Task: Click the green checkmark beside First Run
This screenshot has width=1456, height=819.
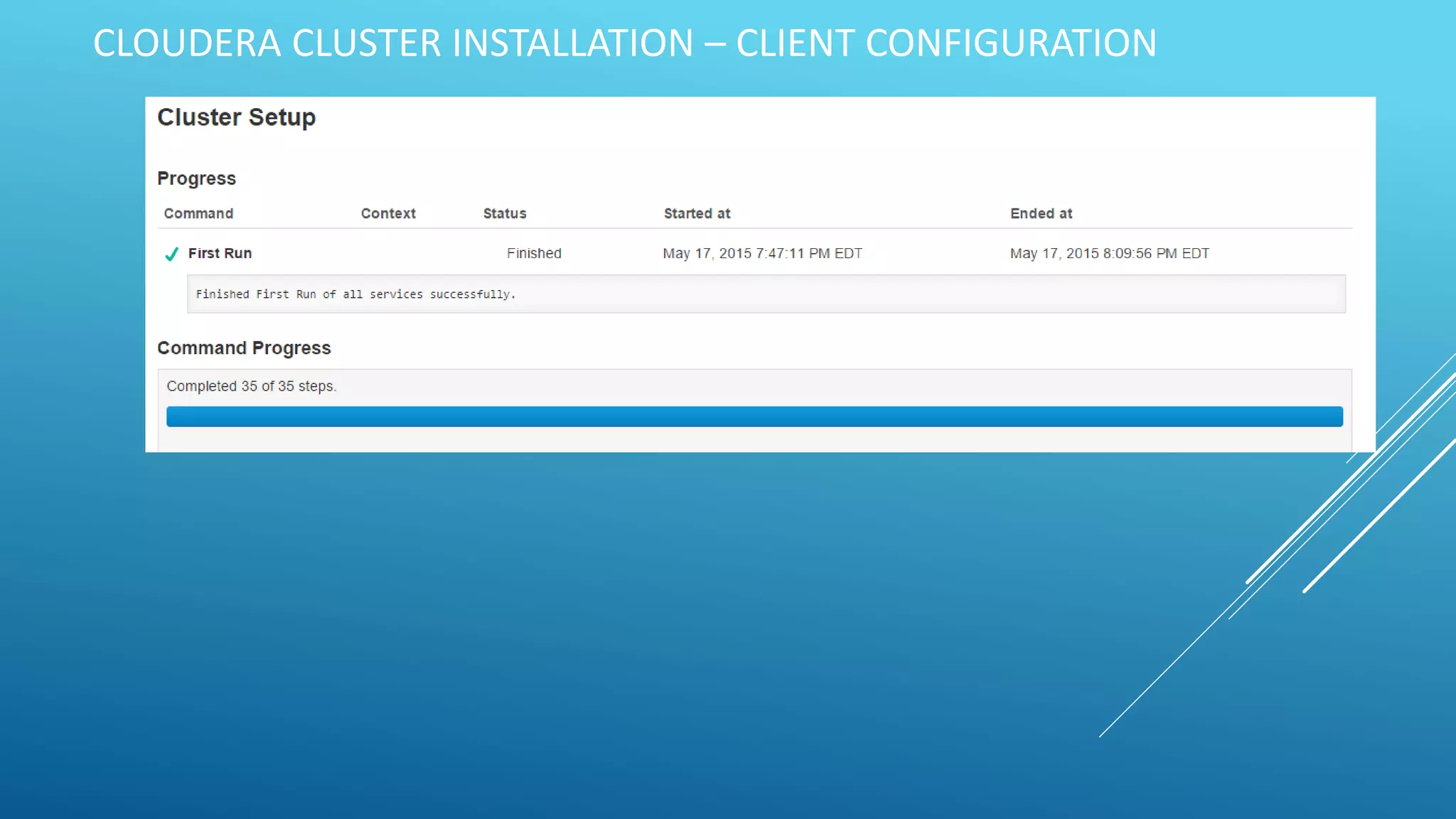Action: [x=171, y=254]
